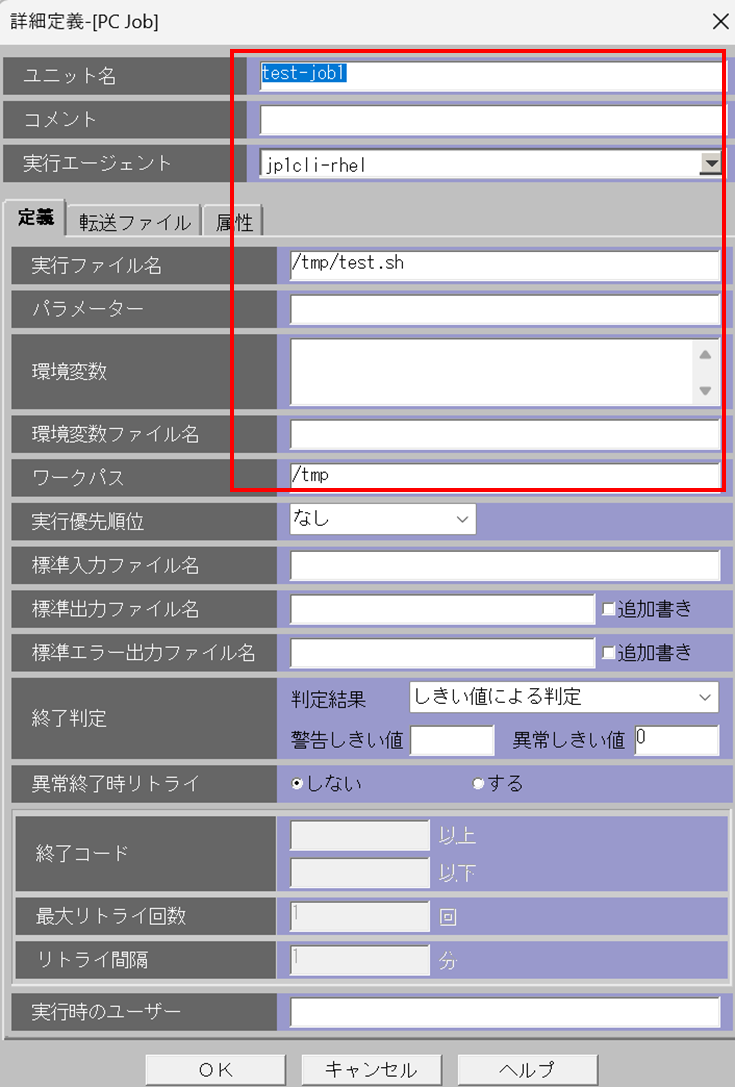Switch to the 属性 tab
This screenshot has width=735, height=1087.
coord(233,222)
